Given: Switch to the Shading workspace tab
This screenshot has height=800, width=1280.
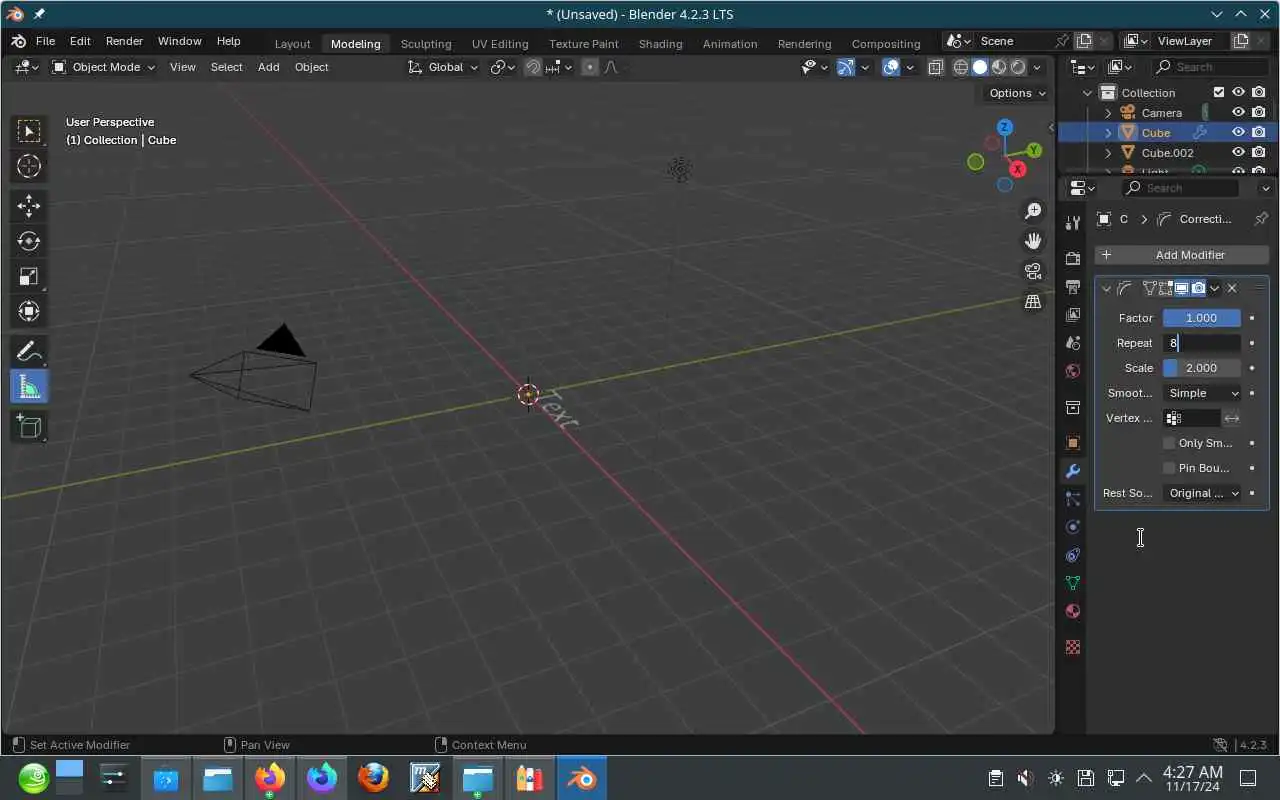Looking at the screenshot, I should tap(660, 44).
